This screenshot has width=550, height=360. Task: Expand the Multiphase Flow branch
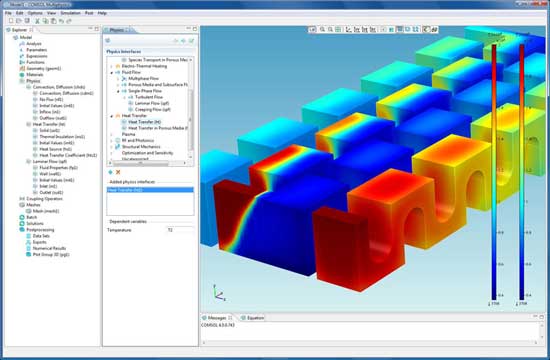click(x=118, y=79)
